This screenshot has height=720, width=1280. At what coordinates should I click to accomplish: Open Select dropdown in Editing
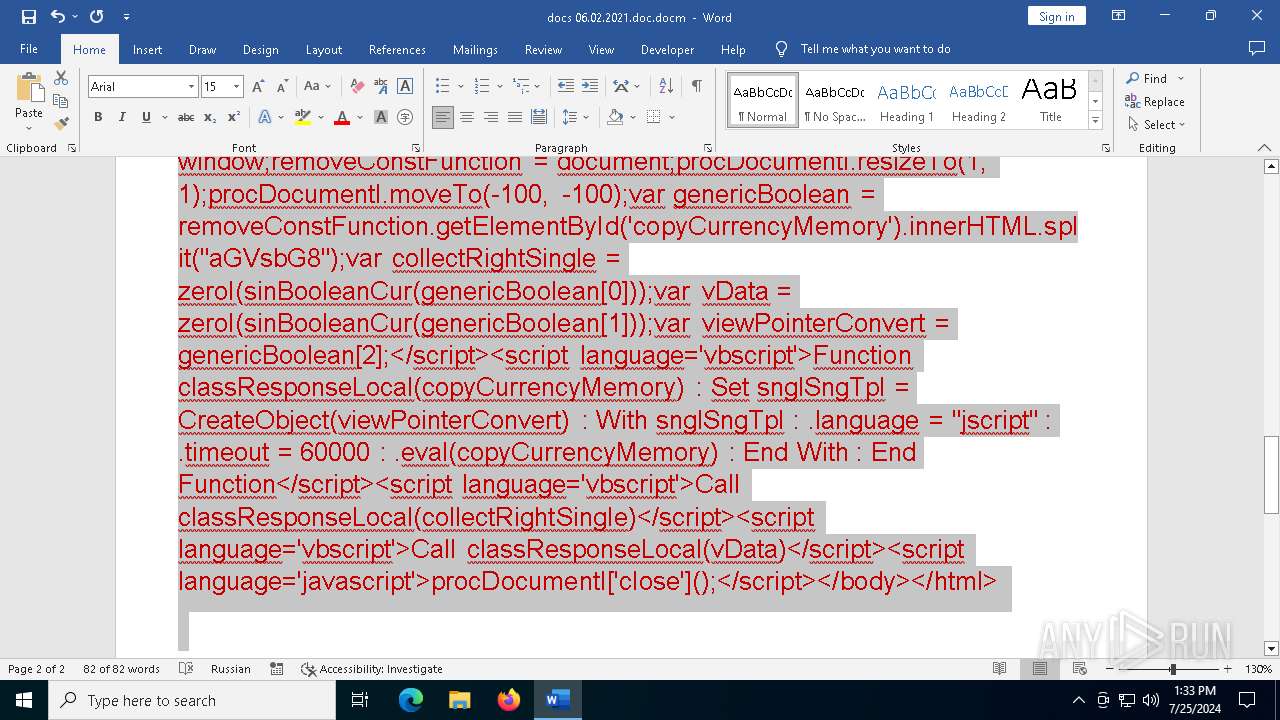[x=1157, y=125]
